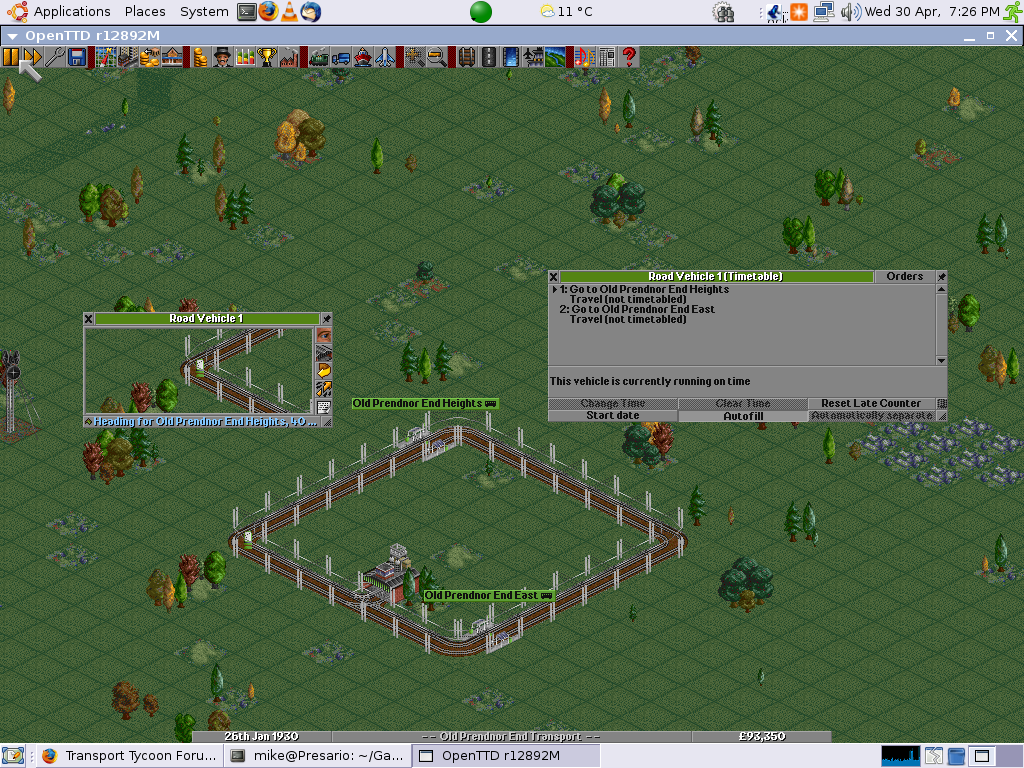Open the graphs bar chart icon
The width and height of the screenshot is (1024, 768).
245,57
